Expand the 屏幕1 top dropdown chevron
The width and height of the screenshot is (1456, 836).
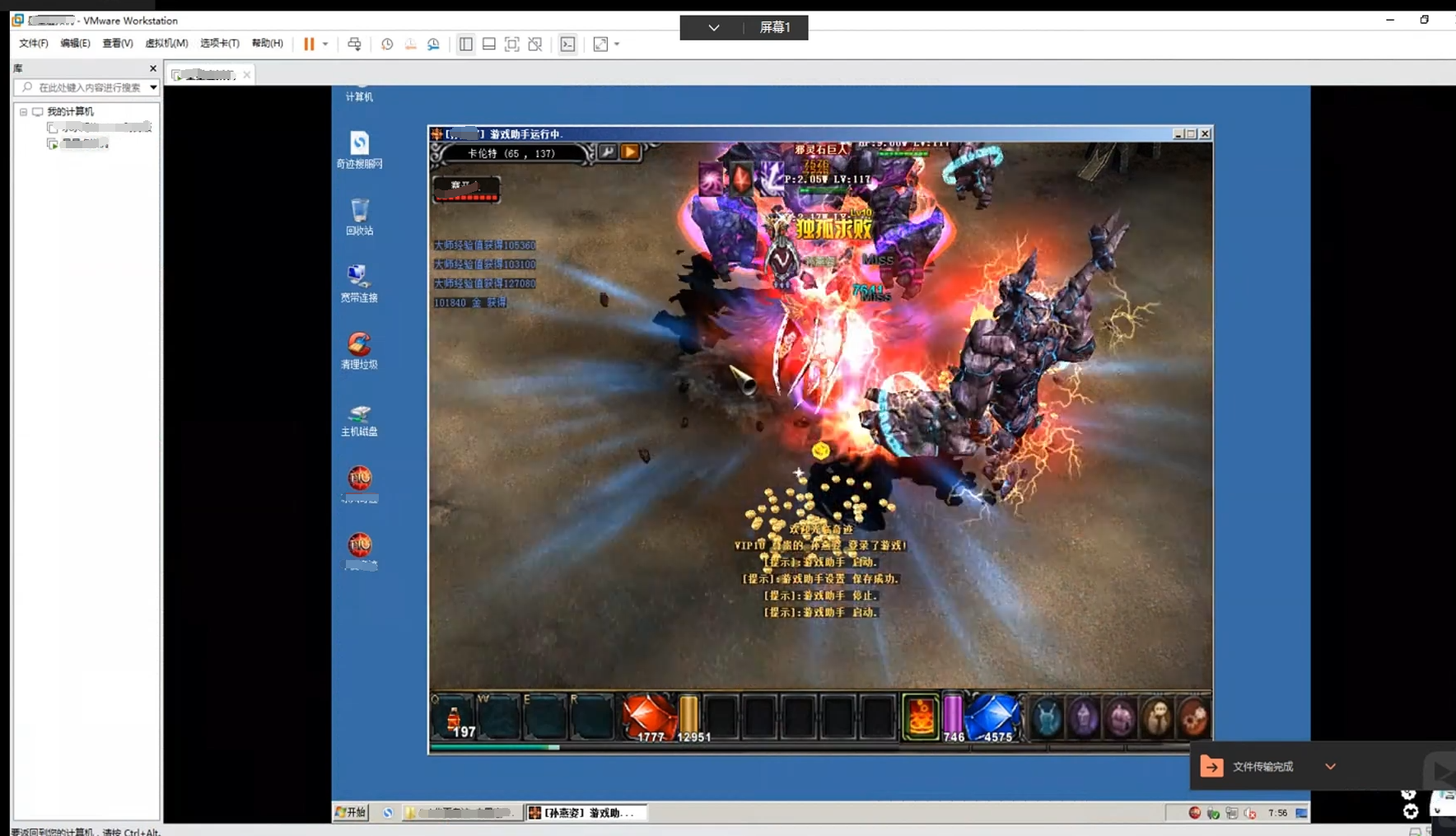(714, 27)
